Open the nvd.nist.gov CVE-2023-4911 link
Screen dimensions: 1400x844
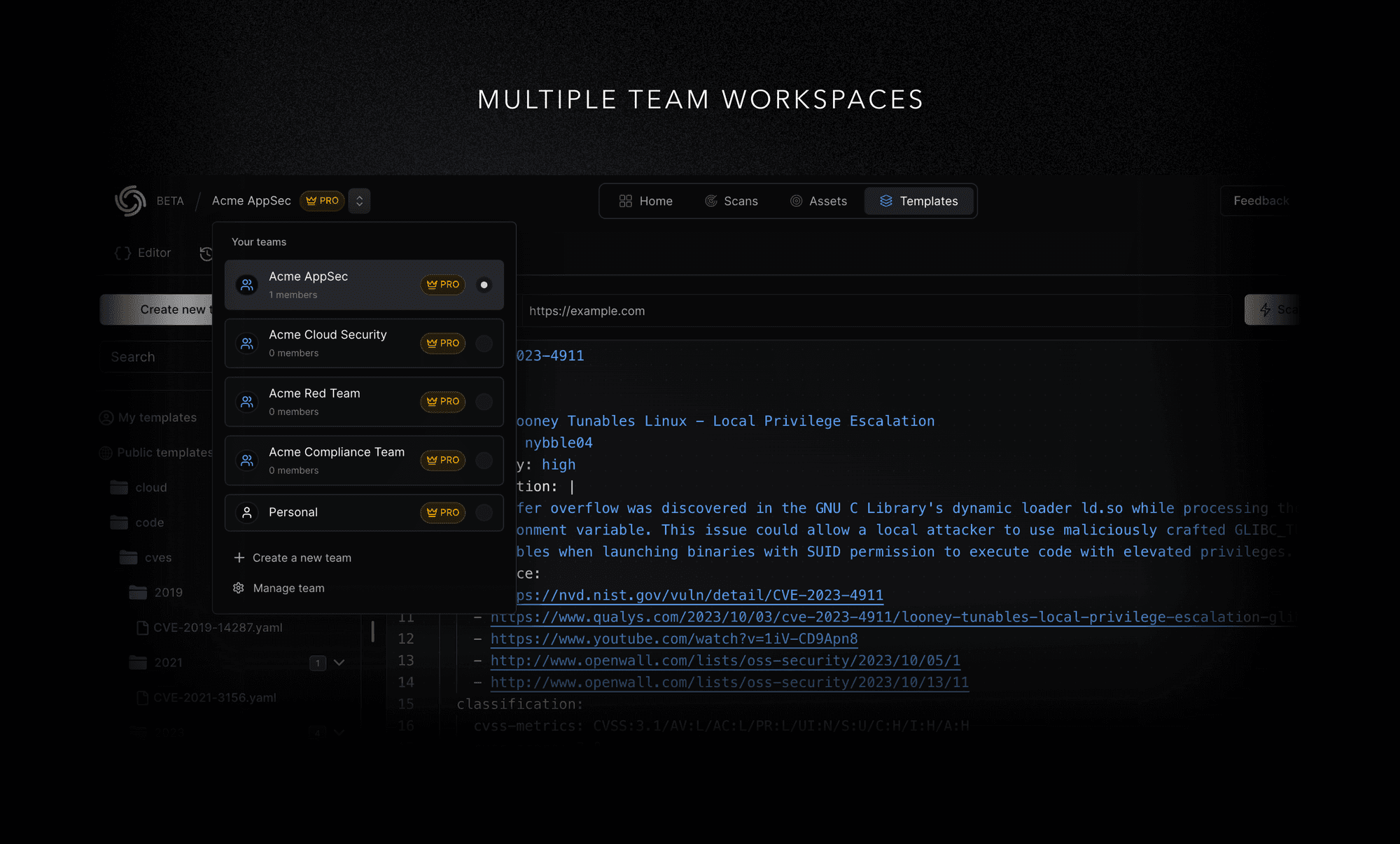[x=700, y=596]
